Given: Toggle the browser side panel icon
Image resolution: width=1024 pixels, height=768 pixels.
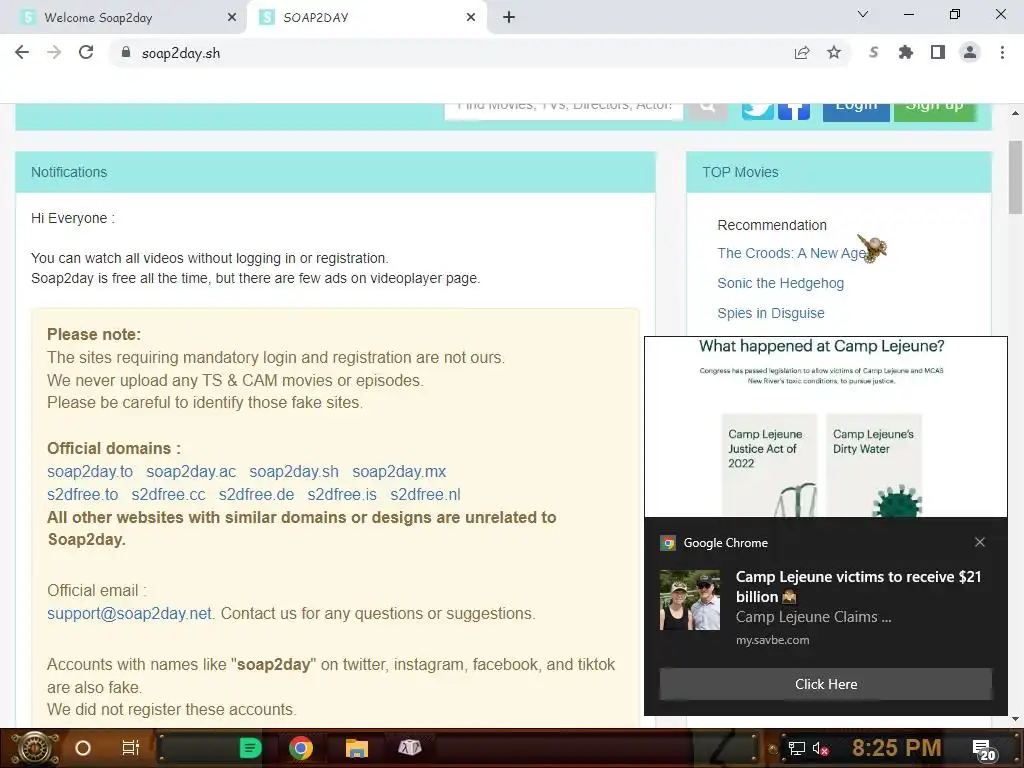Looking at the screenshot, I should tap(938, 52).
